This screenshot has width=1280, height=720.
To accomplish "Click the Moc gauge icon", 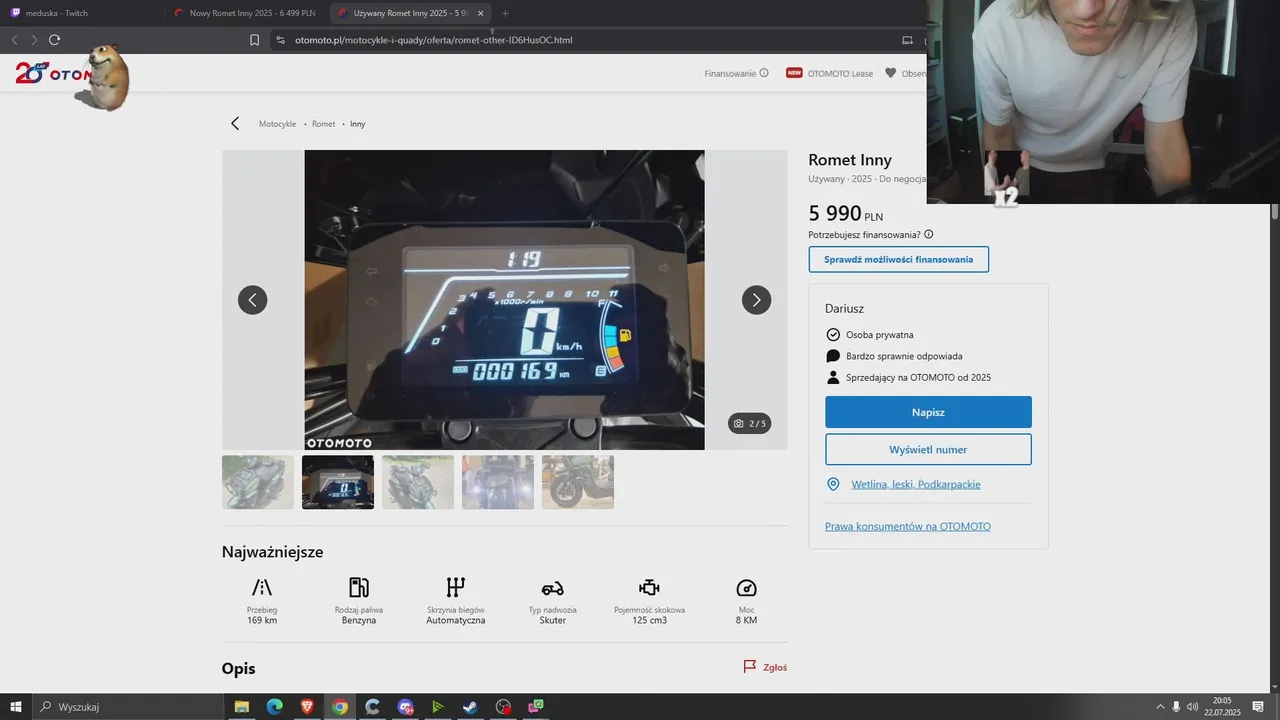I will pos(747,588).
